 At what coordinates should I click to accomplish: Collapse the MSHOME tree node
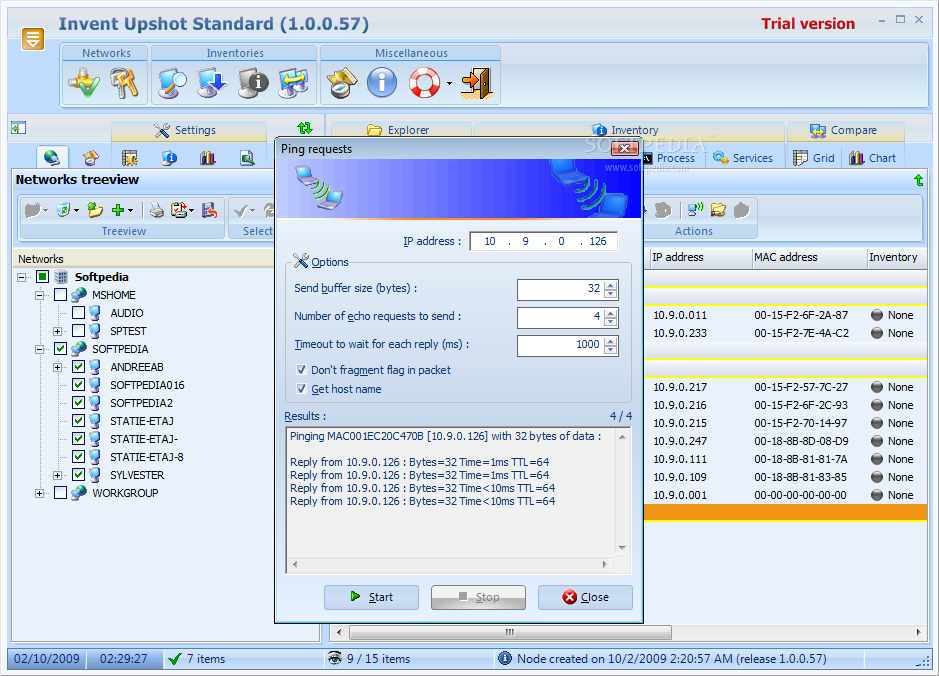pyautogui.click(x=40, y=295)
